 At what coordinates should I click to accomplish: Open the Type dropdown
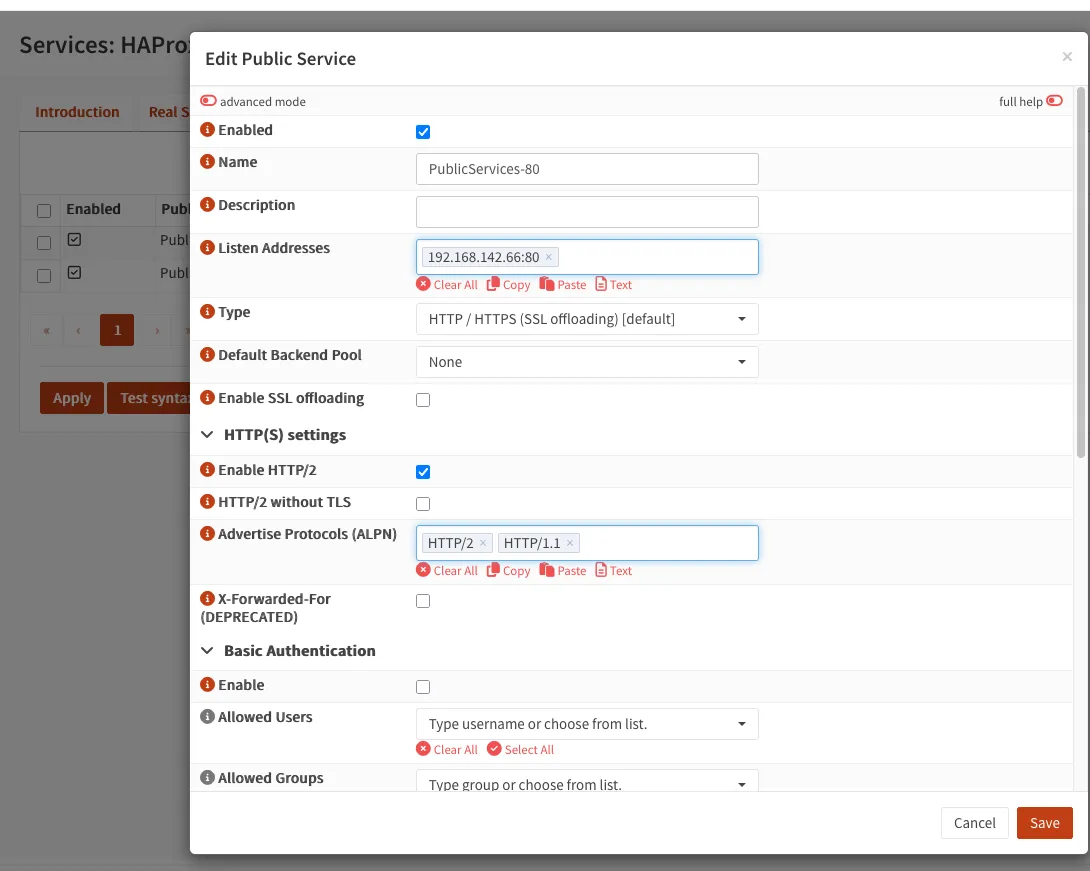pyautogui.click(x=586, y=319)
